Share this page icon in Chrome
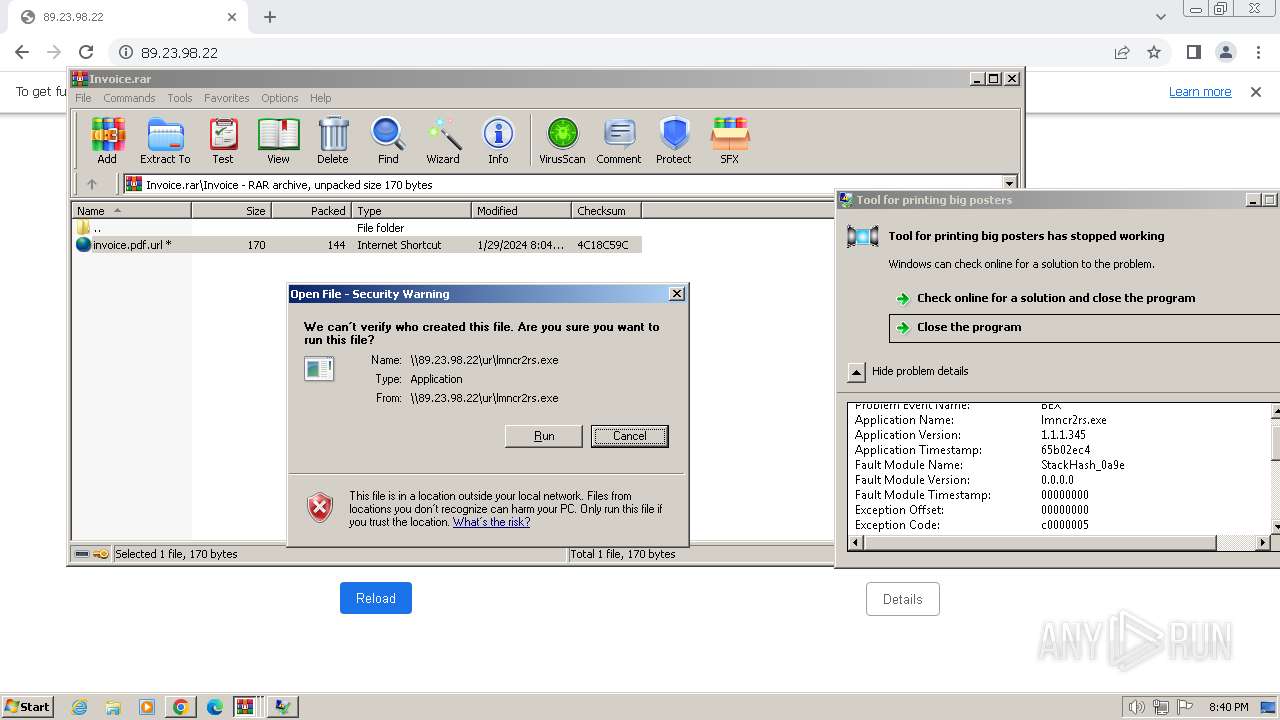This screenshot has height=720, width=1280. (x=1122, y=52)
